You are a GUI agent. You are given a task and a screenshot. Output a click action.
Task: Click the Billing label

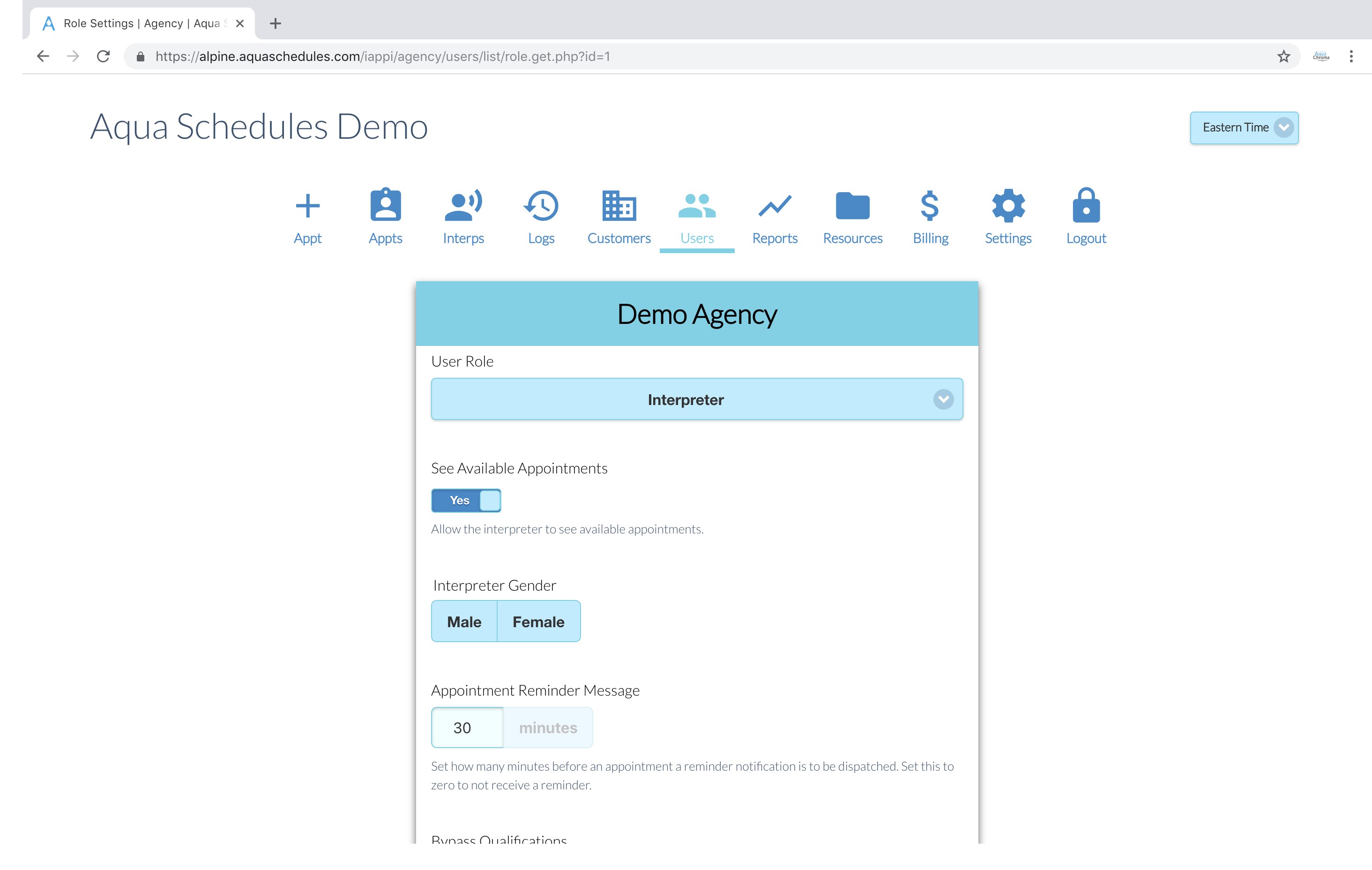(931, 238)
